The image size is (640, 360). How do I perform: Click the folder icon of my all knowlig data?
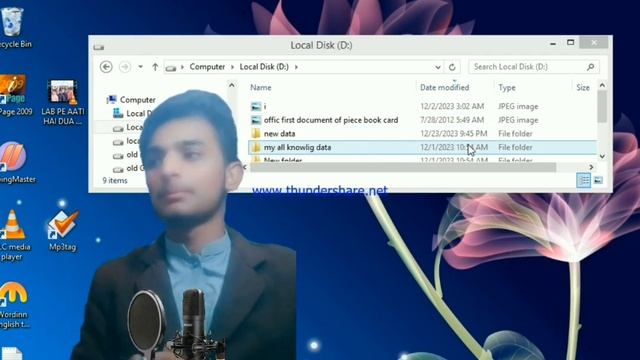[256, 147]
